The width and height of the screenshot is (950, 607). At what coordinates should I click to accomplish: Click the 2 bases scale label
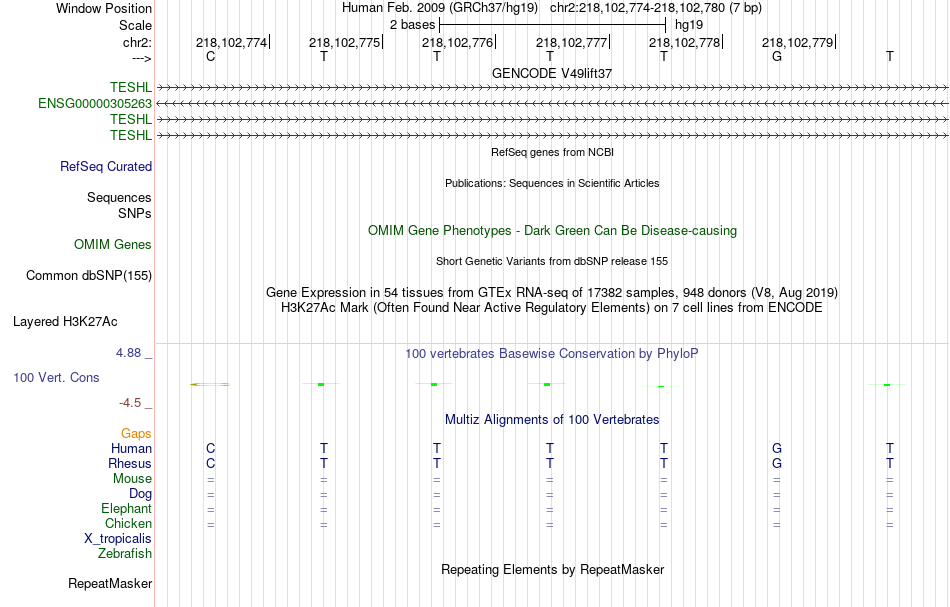412,25
